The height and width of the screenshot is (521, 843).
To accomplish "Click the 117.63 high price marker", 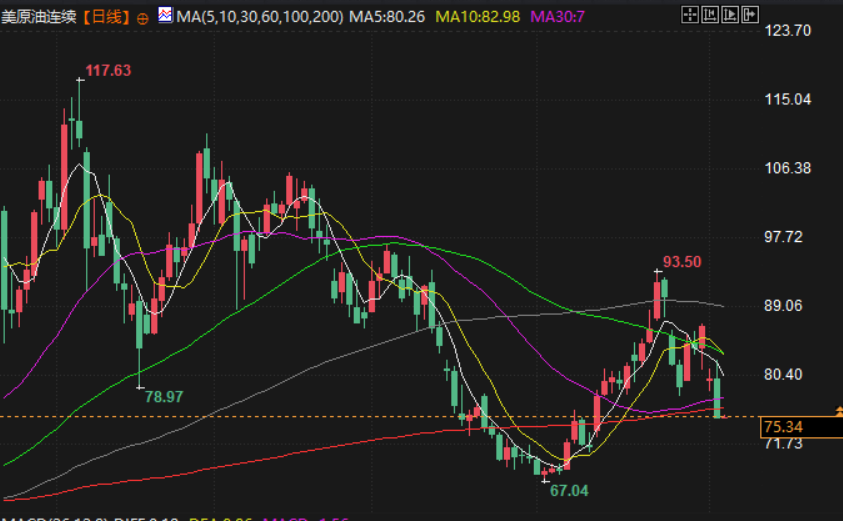I will click(x=108, y=70).
